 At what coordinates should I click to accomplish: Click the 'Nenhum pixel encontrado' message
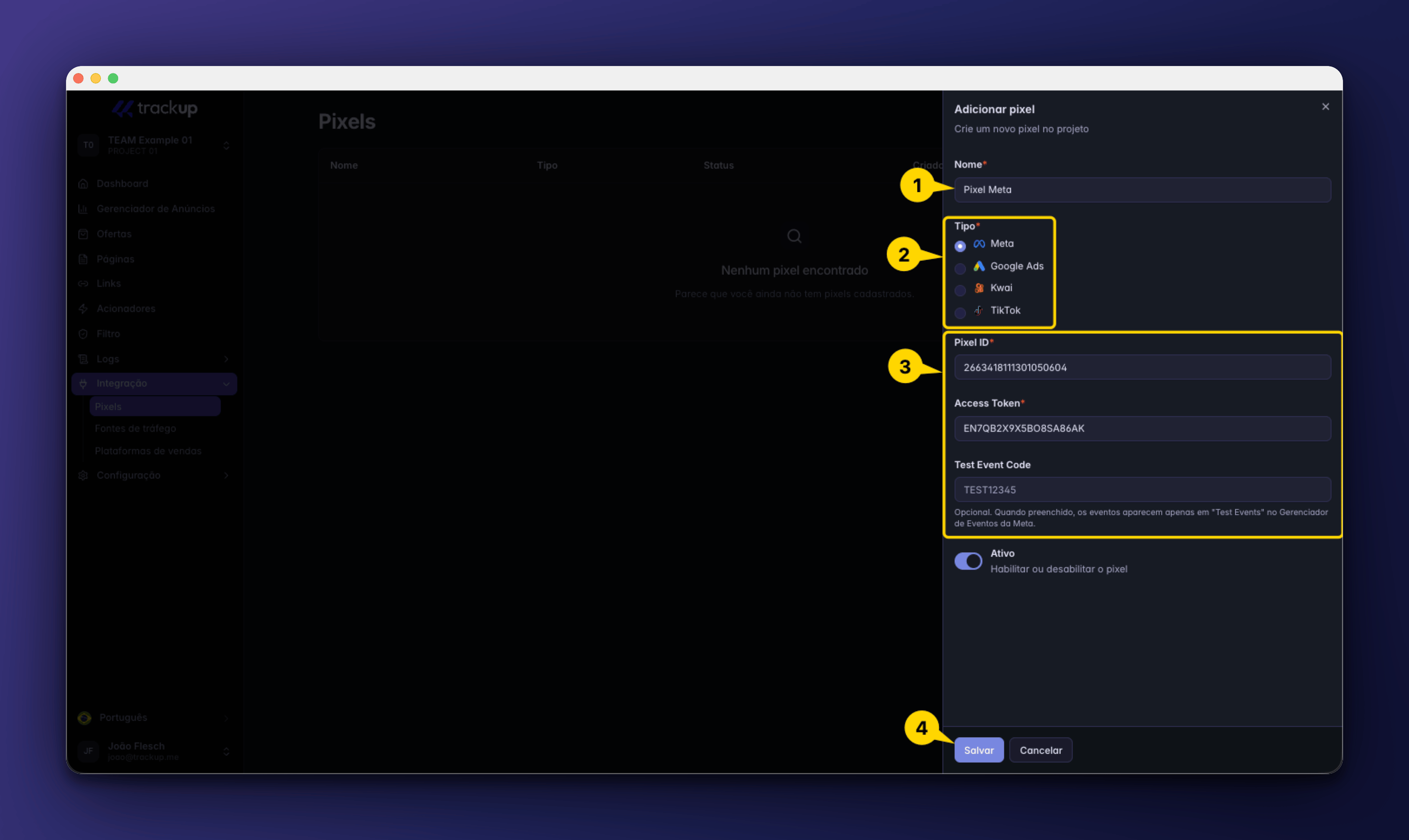(794, 270)
